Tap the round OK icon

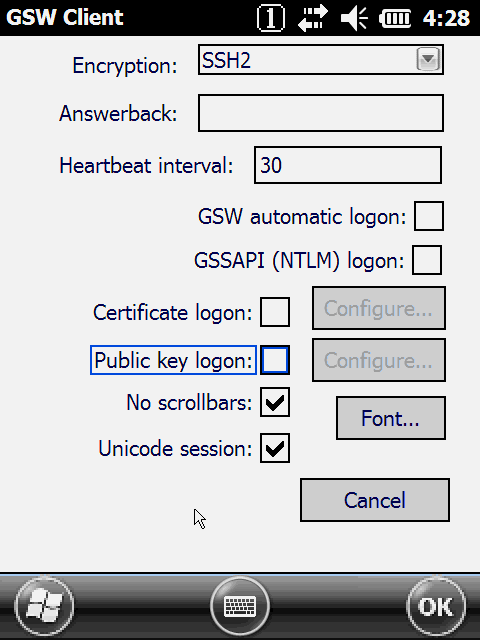pyautogui.click(x=436, y=606)
